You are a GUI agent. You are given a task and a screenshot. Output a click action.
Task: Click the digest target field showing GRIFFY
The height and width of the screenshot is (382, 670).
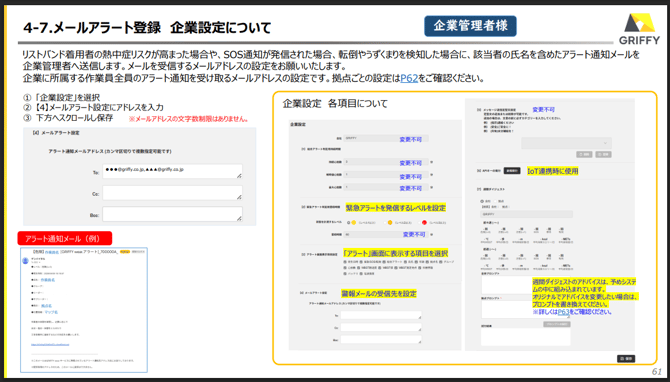tap(527, 214)
